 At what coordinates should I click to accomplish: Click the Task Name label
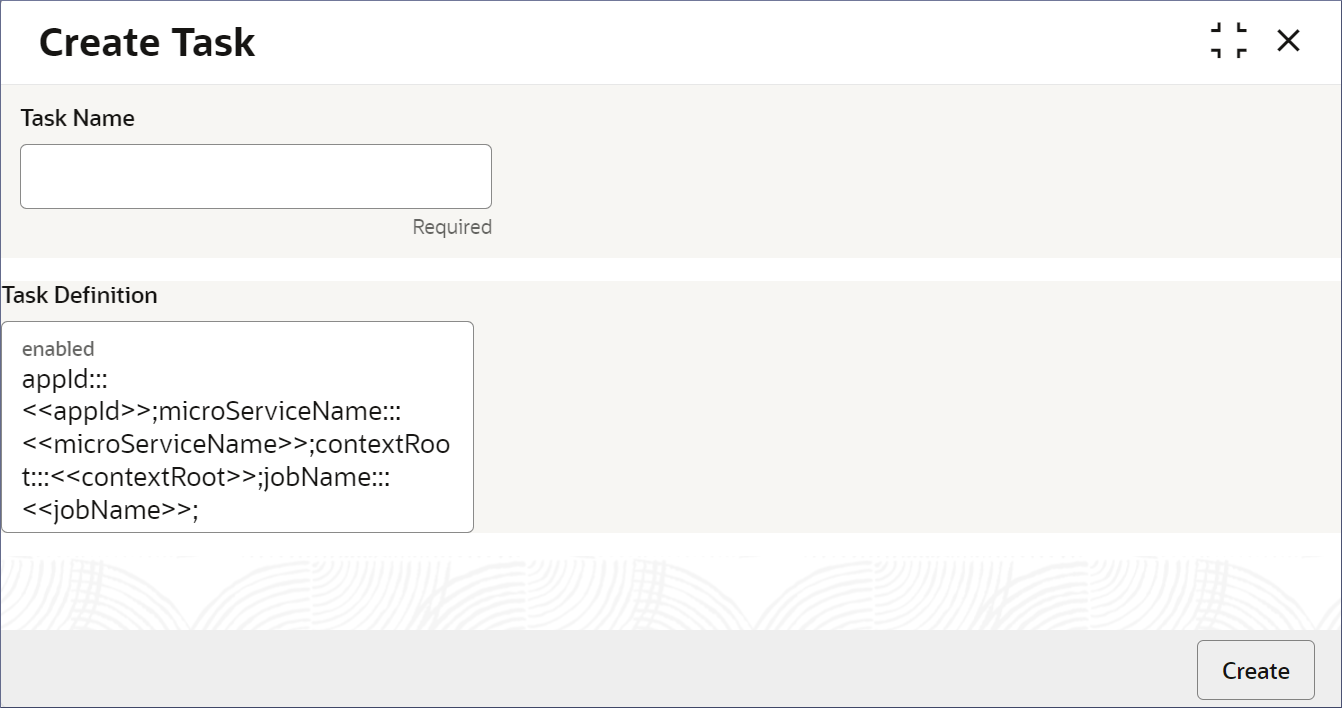[77, 118]
